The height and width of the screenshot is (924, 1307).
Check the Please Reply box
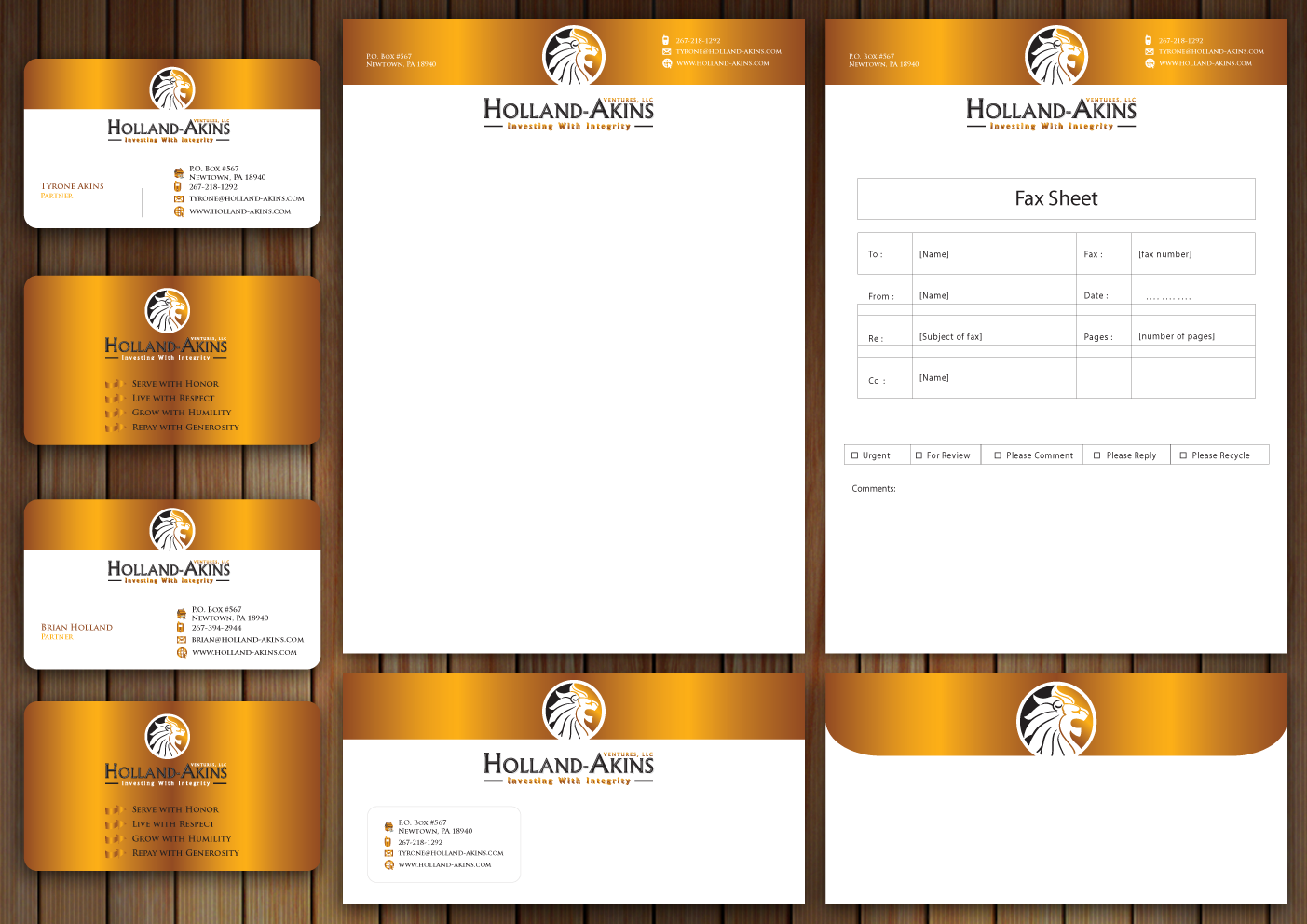click(x=1097, y=455)
